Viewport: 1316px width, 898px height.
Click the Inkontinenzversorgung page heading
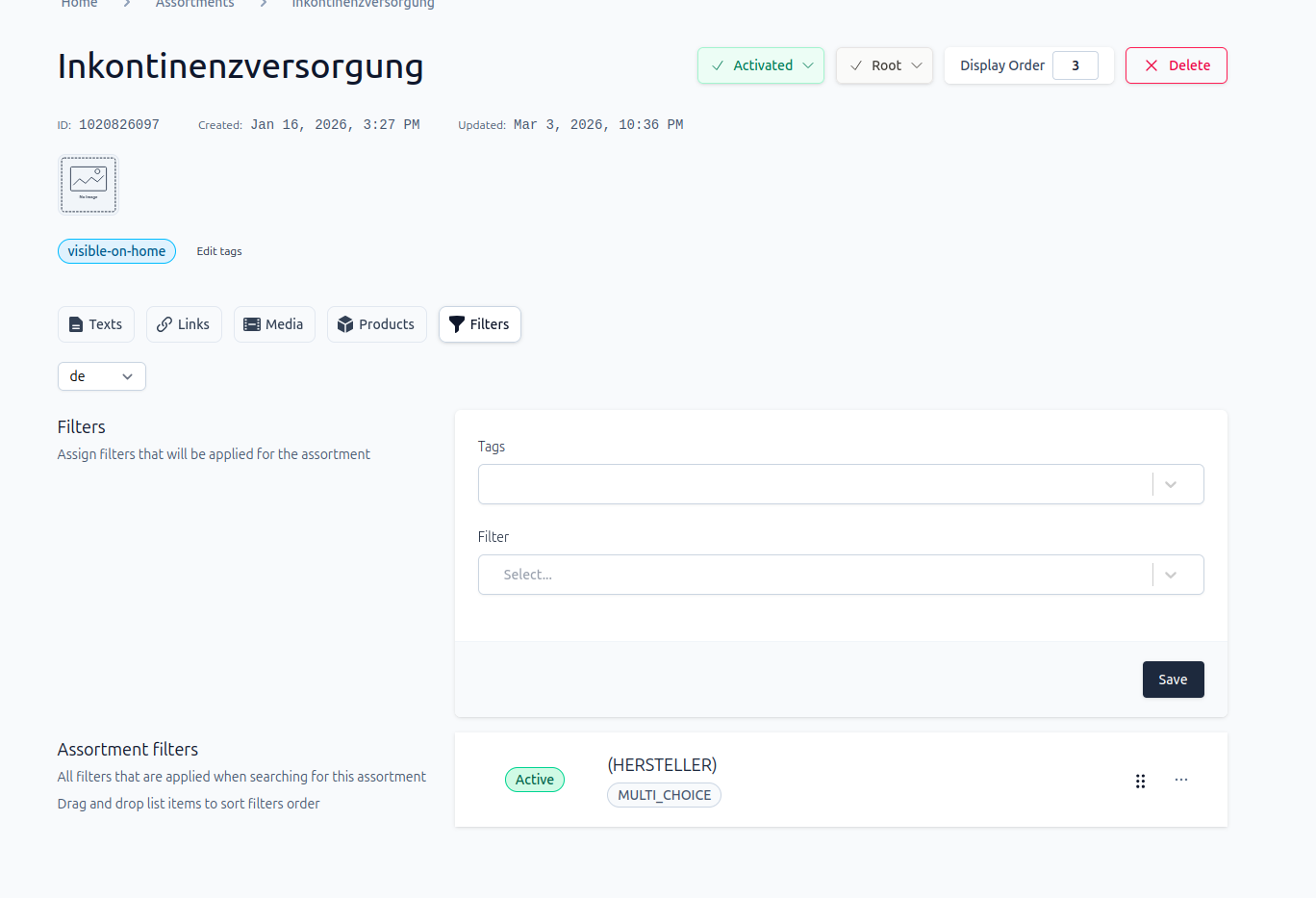click(x=240, y=66)
